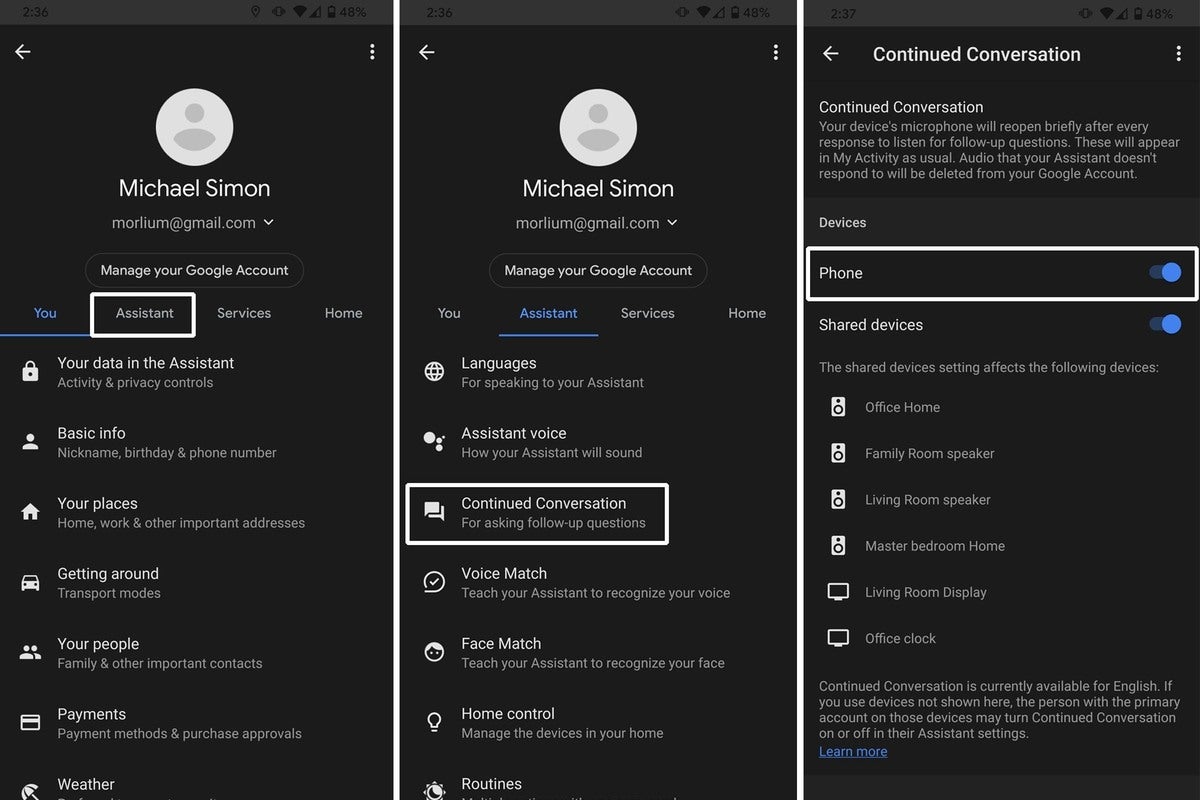Tap Office clock device row
1200x800 pixels.
(x=1000, y=638)
